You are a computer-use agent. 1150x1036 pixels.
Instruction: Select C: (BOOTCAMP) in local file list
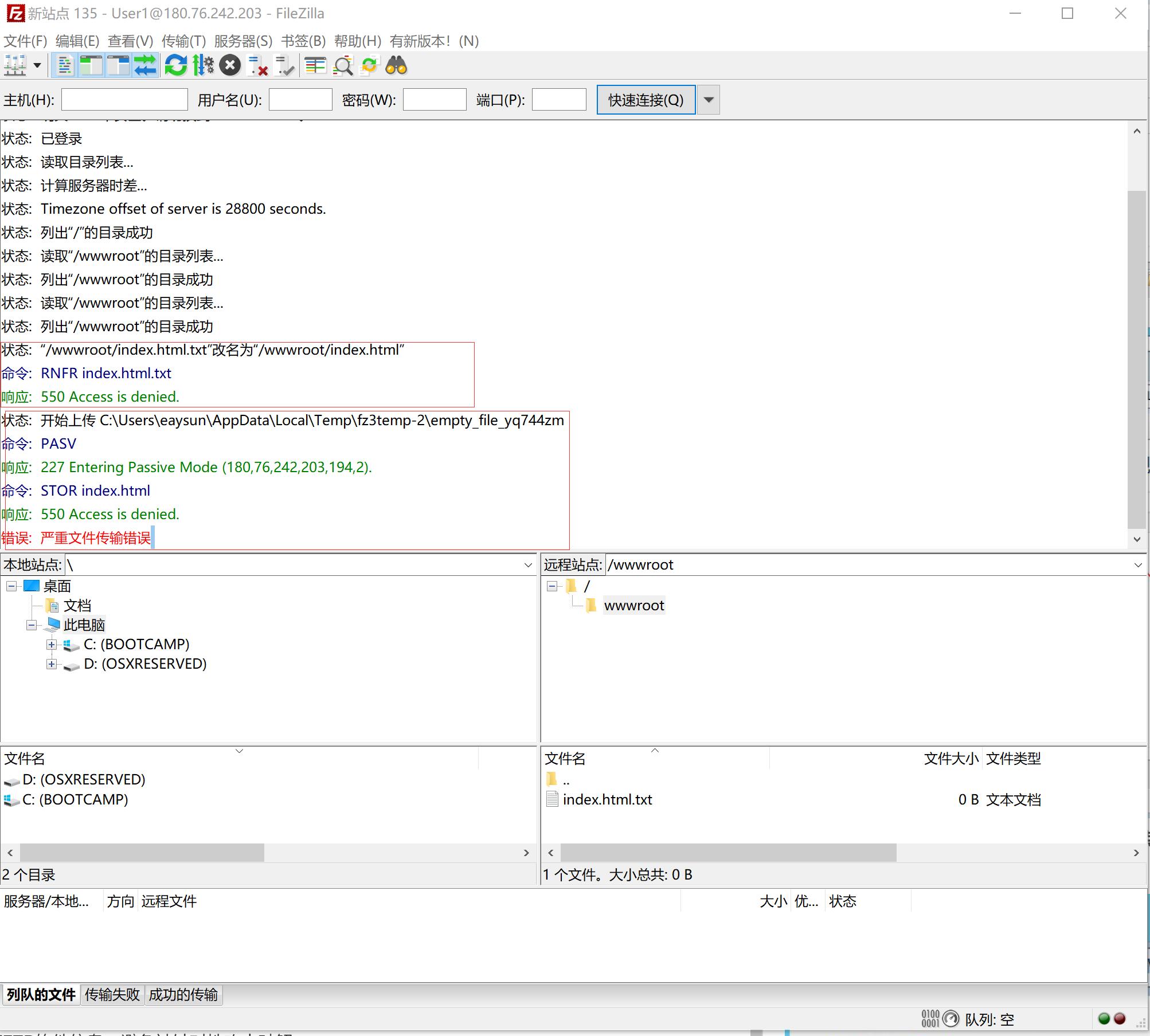tap(75, 800)
